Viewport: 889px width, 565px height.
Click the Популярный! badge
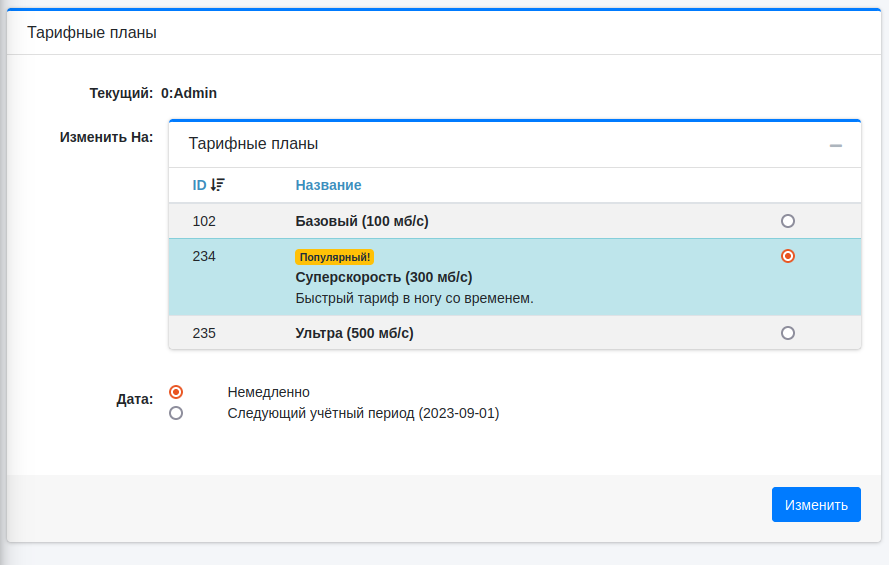click(x=335, y=257)
